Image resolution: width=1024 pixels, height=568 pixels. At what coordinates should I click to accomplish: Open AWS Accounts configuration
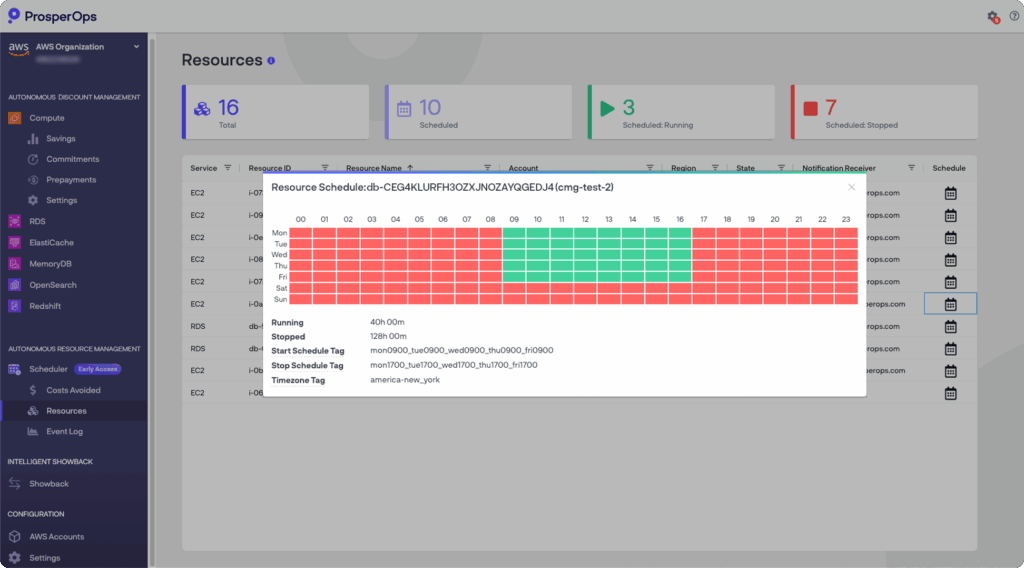56,537
